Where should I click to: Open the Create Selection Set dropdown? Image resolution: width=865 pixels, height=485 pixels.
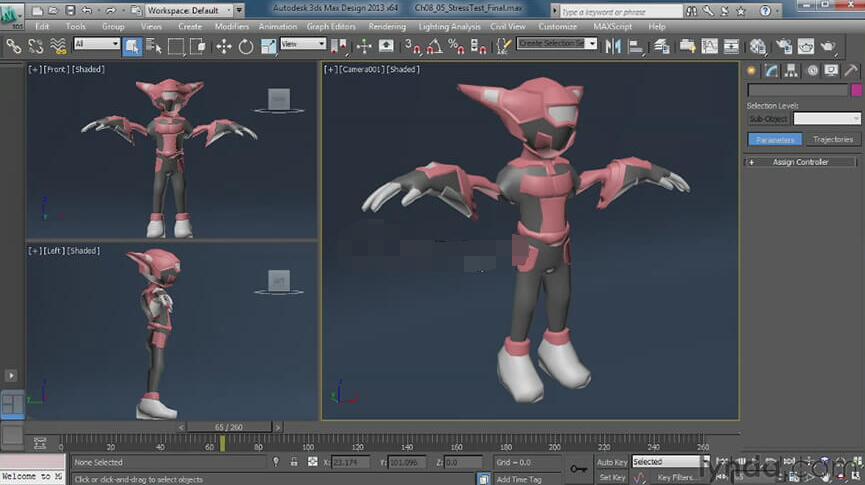pyautogui.click(x=557, y=44)
